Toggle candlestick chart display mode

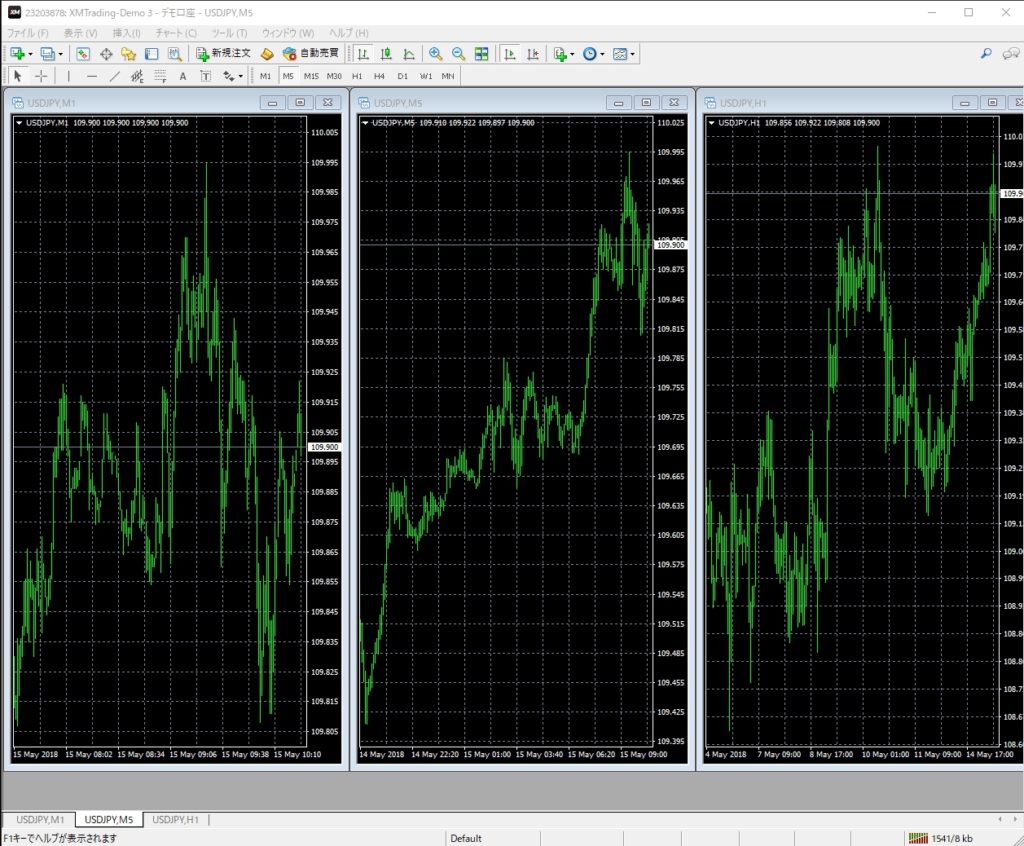click(385, 54)
